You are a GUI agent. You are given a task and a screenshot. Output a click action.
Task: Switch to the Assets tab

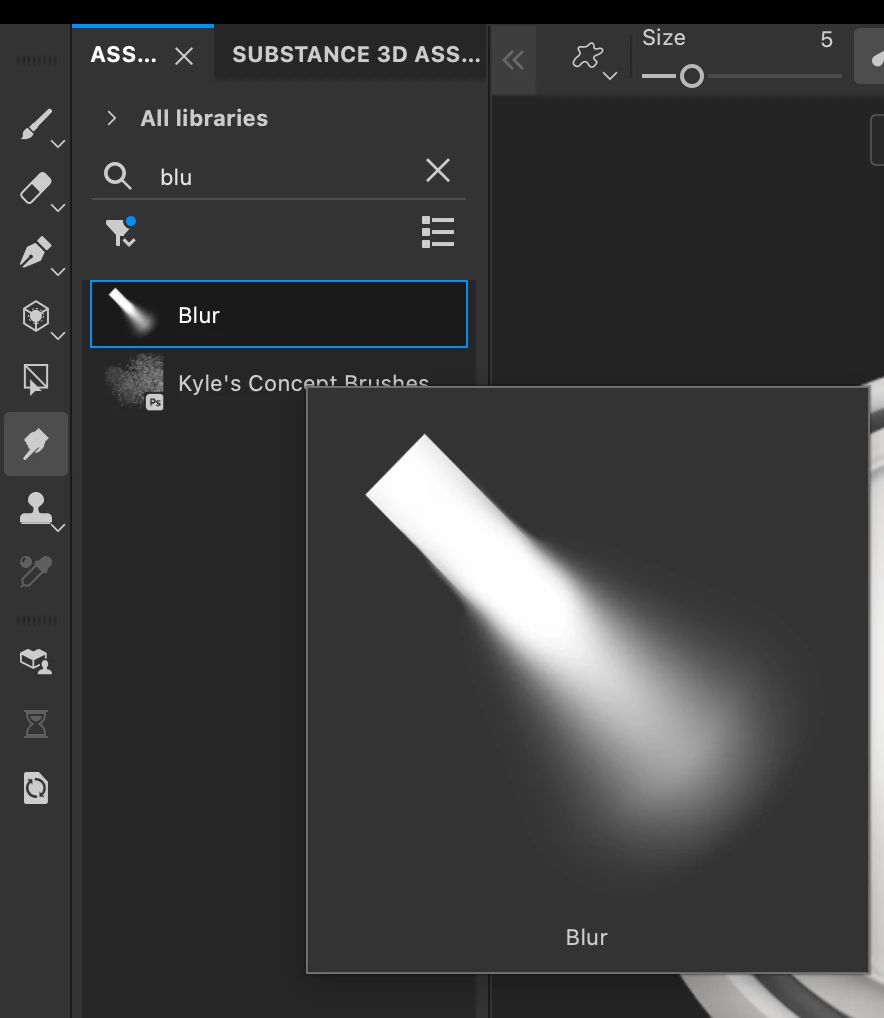pyautogui.click(x=123, y=55)
